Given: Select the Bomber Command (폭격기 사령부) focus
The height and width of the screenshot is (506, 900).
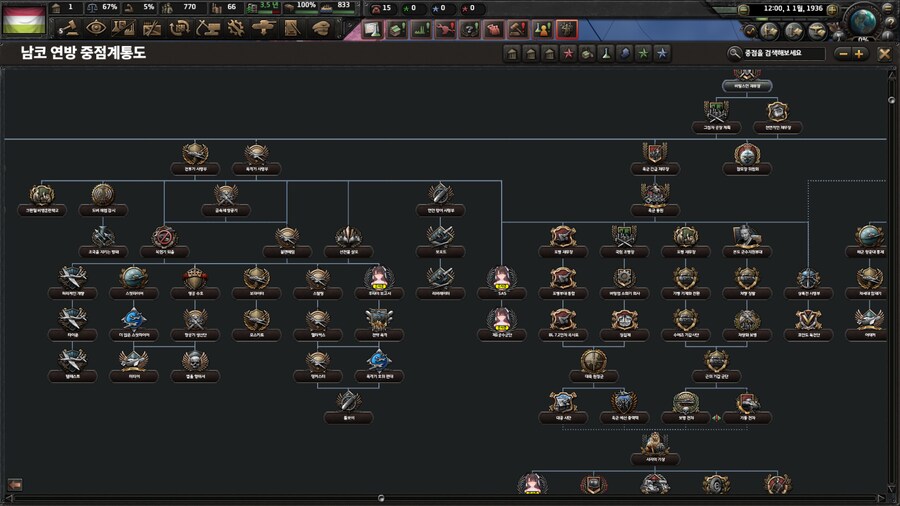Looking at the screenshot, I should 257,154.
